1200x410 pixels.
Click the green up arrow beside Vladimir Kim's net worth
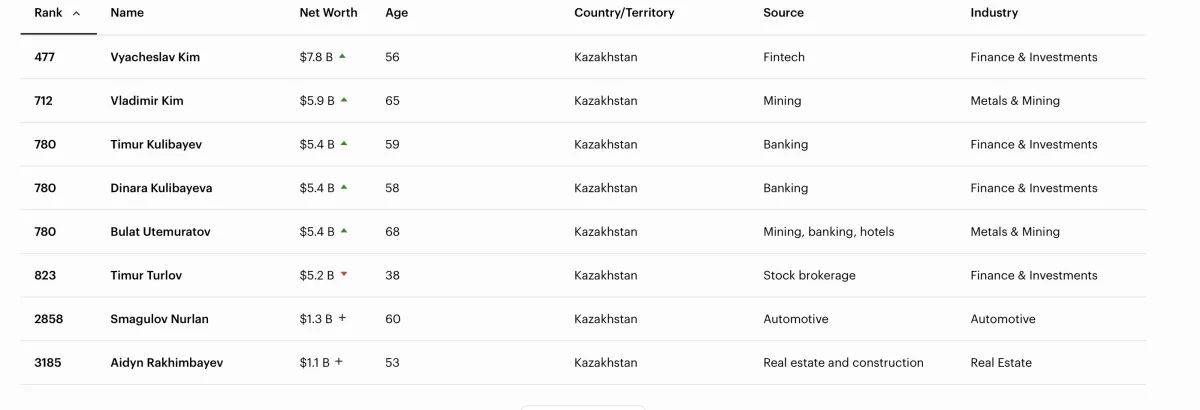click(344, 100)
